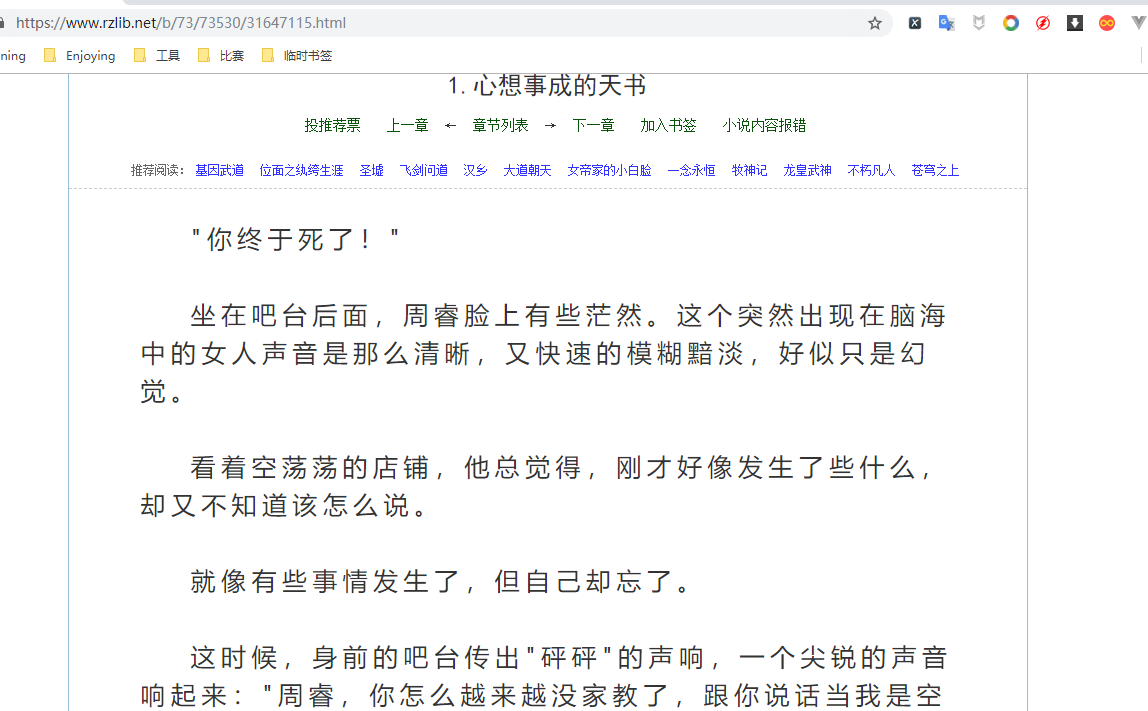Image resolution: width=1148 pixels, height=711 pixels.
Task: Add this page with 加入书签
Action: point(668,125)
